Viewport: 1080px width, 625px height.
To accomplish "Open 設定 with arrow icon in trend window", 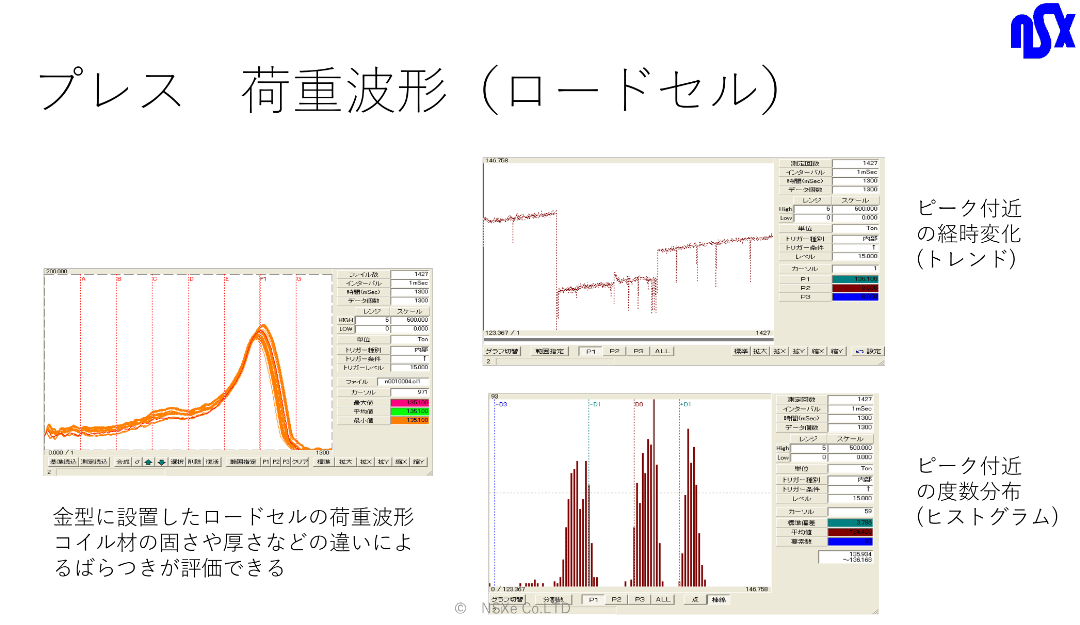I will click(x=868, y=351).
